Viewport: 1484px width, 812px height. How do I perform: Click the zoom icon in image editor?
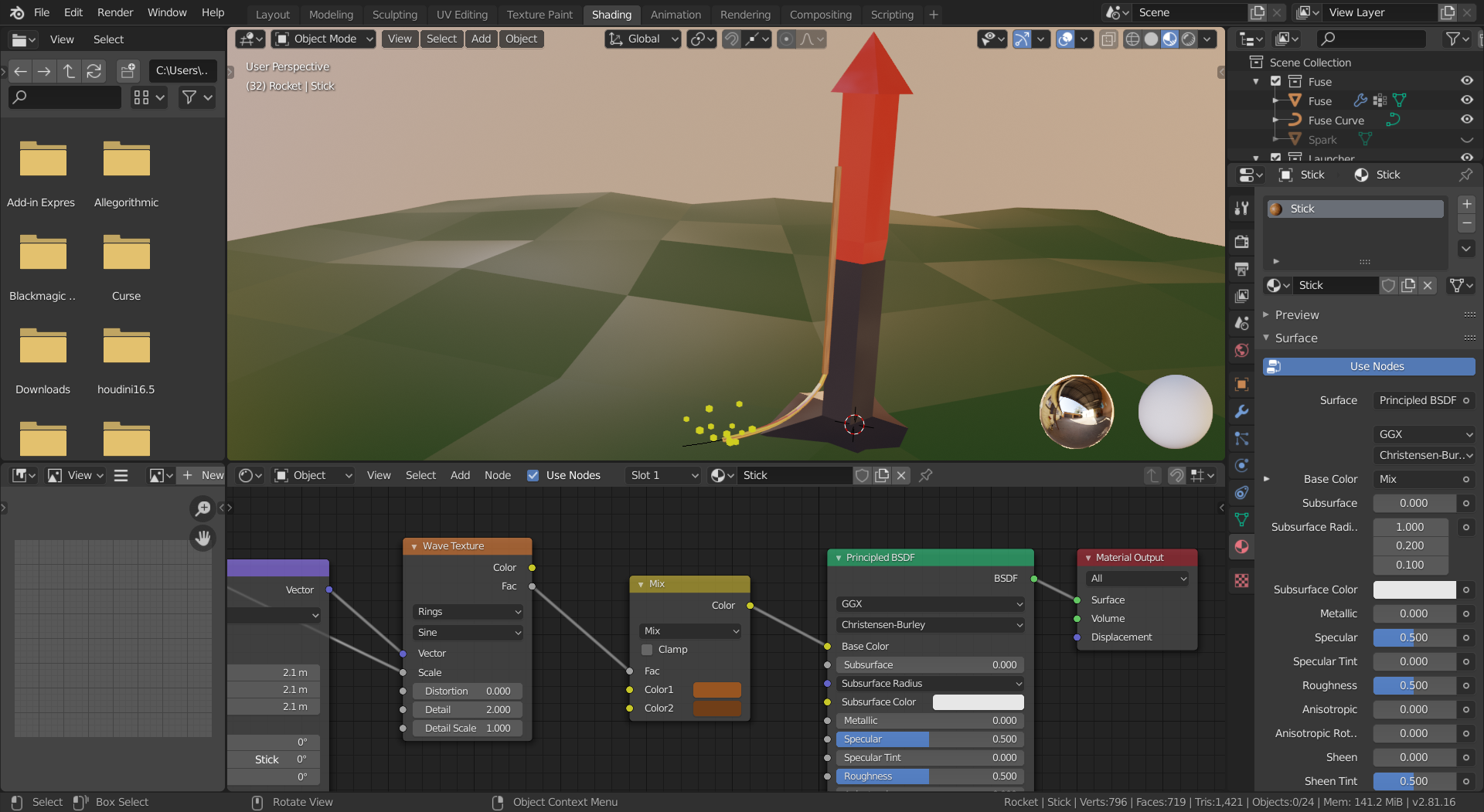(203, 508)
